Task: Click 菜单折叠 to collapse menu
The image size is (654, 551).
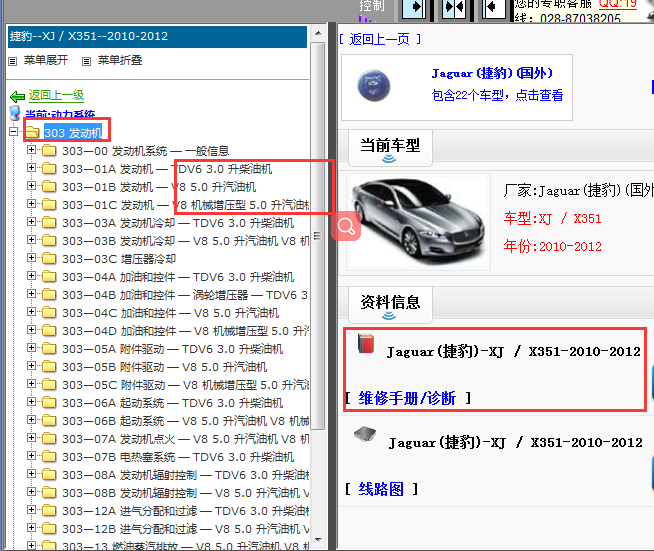Action: click(120, 60)
